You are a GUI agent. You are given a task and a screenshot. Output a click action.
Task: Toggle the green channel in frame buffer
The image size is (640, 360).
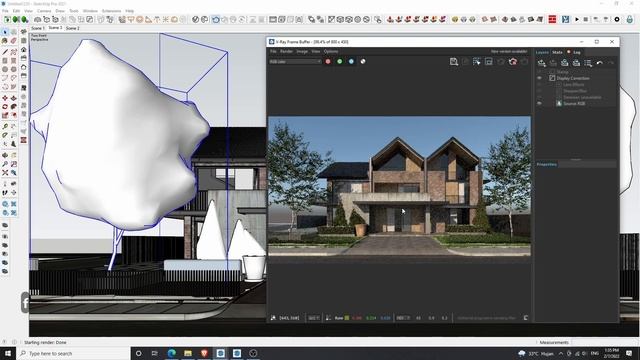coord(340,62)
